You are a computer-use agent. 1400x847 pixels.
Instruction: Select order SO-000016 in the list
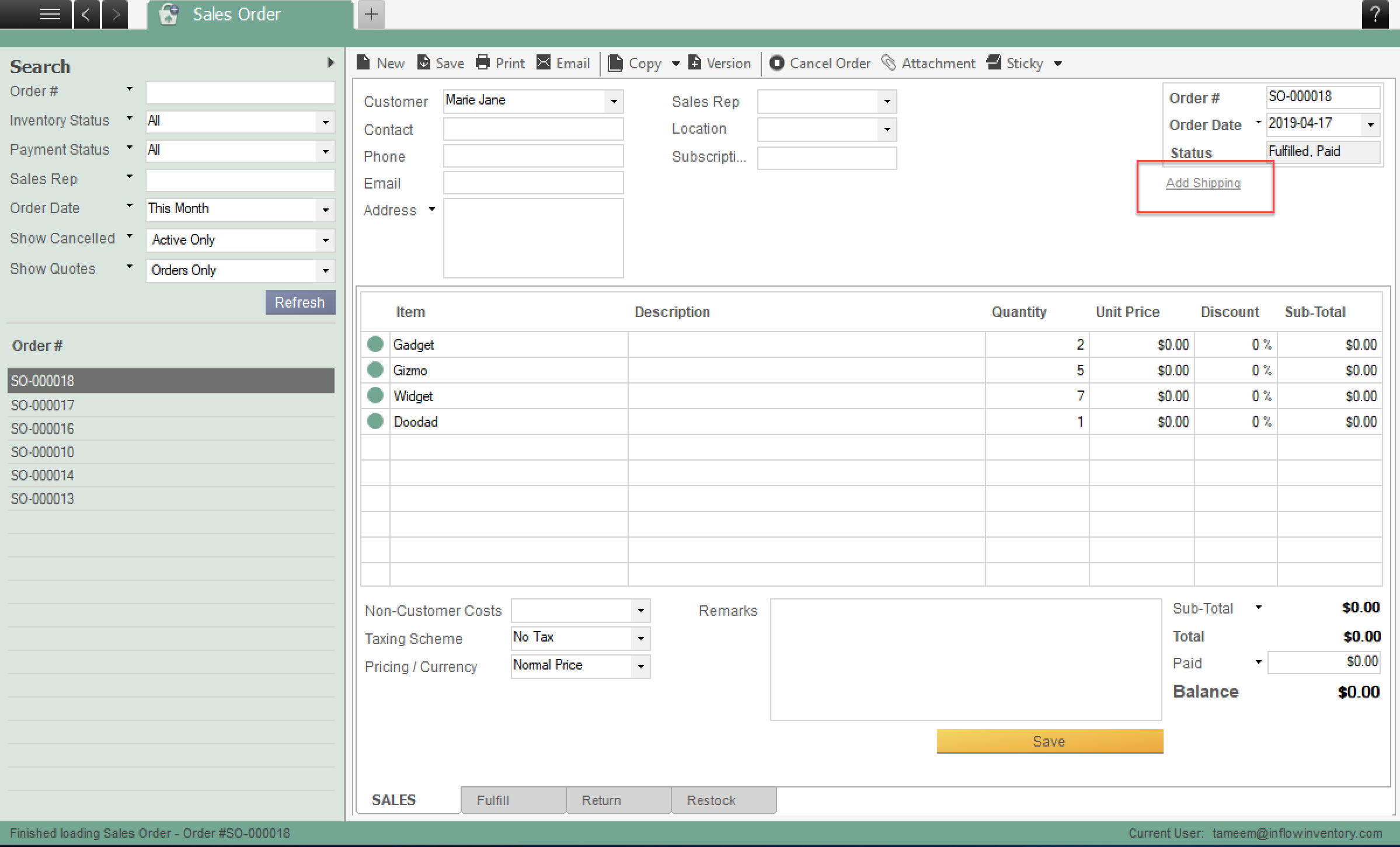43,428
